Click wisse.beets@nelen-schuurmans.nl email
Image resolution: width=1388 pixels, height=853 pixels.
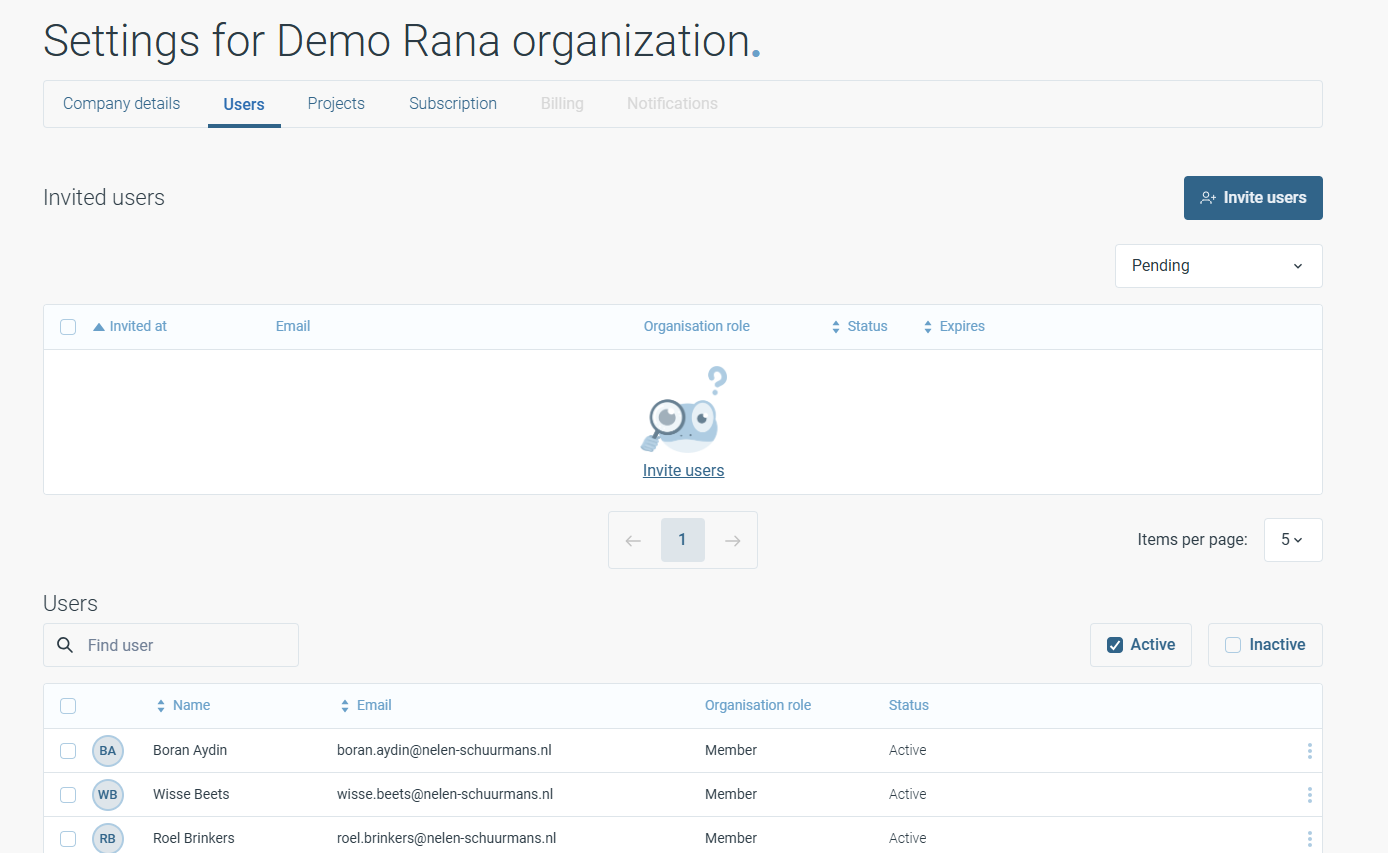tap(445, 795)
